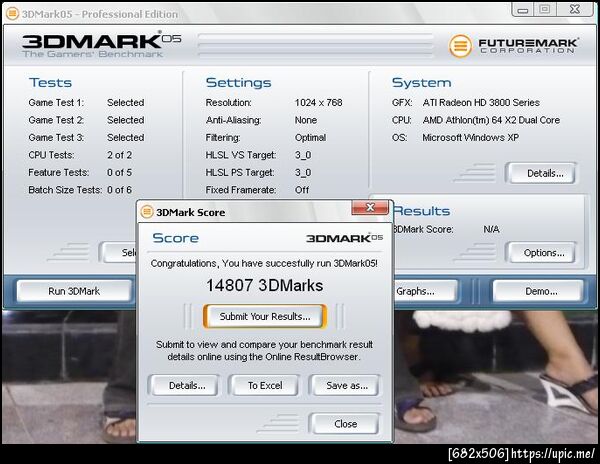Click the 3DMark05 title bar app icon
This screenshot has height=464, width=600.
tap(12, 13)
